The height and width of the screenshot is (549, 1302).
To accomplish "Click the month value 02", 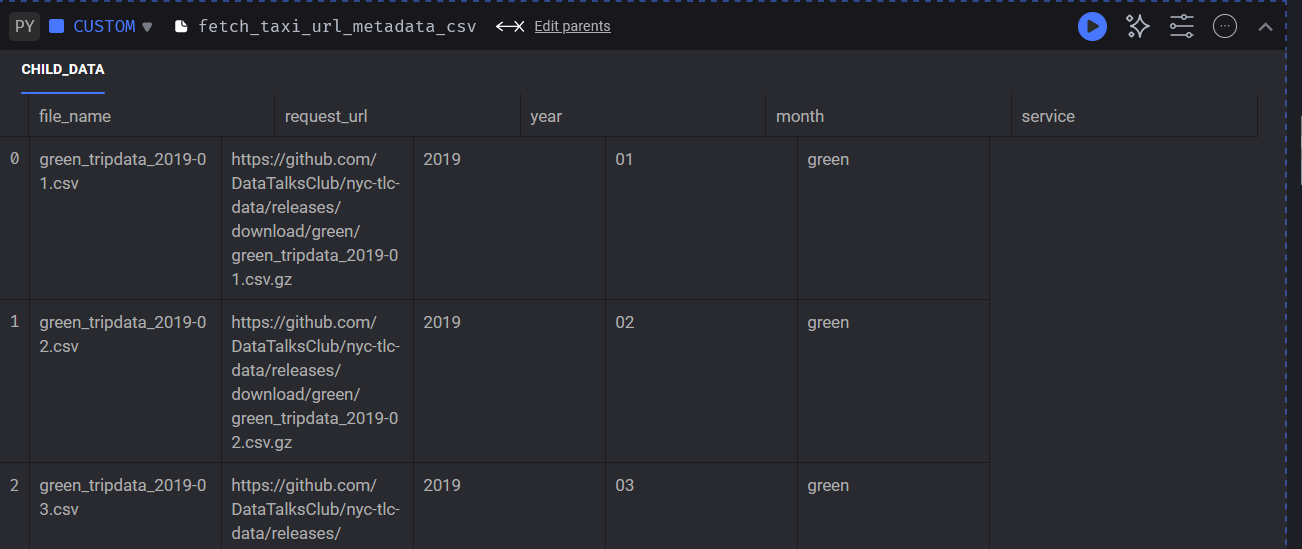I will pos(625,322).
